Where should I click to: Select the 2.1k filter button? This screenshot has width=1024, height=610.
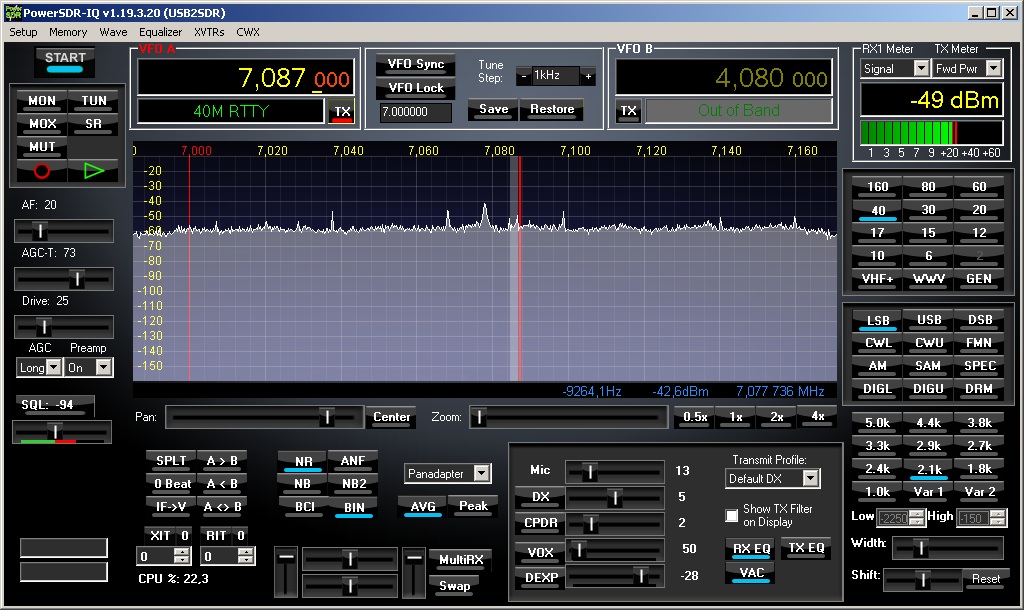coord(928,470)
